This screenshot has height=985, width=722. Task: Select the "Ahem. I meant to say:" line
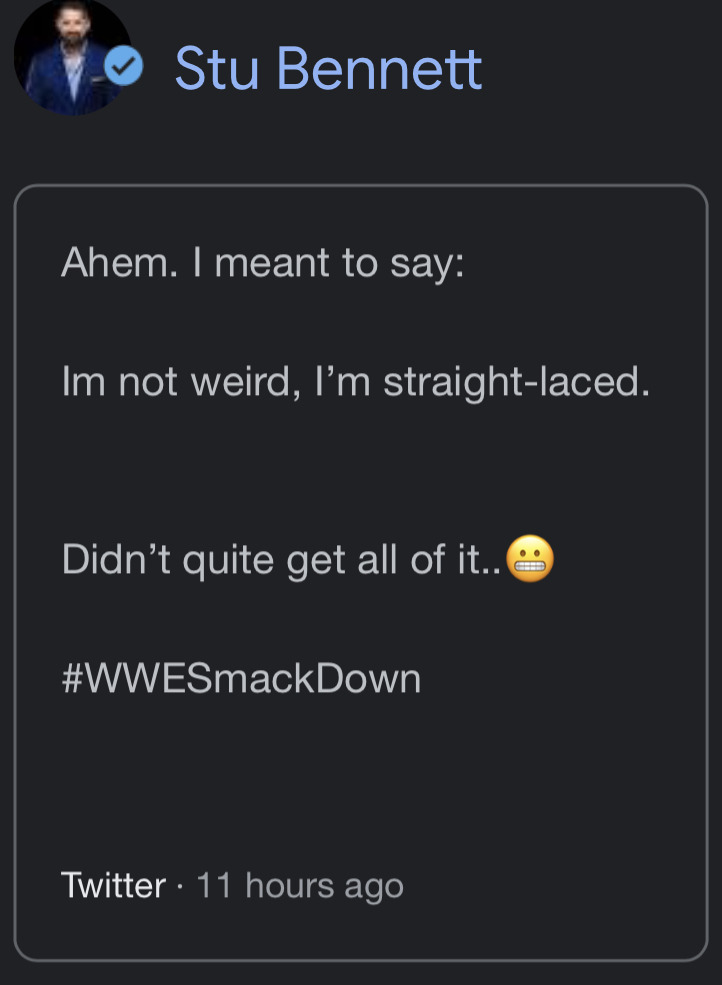(263, 263)
